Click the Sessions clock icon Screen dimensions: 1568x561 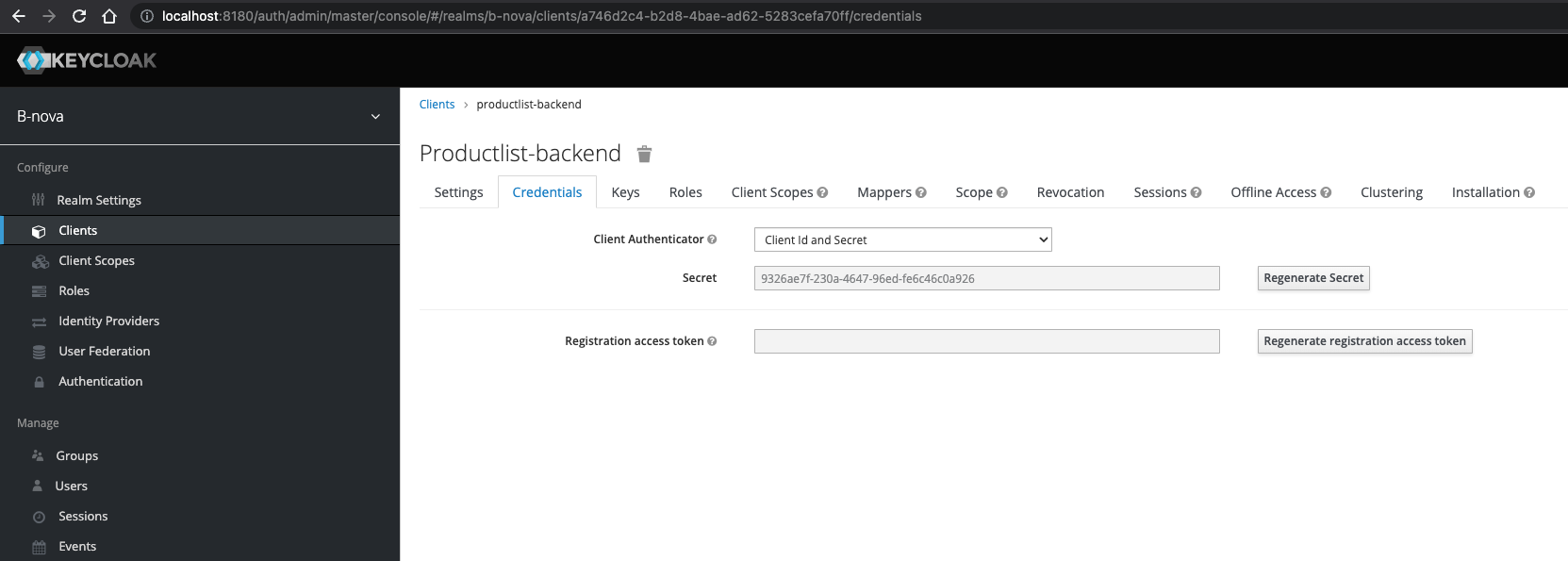click(x=39, y=517)
